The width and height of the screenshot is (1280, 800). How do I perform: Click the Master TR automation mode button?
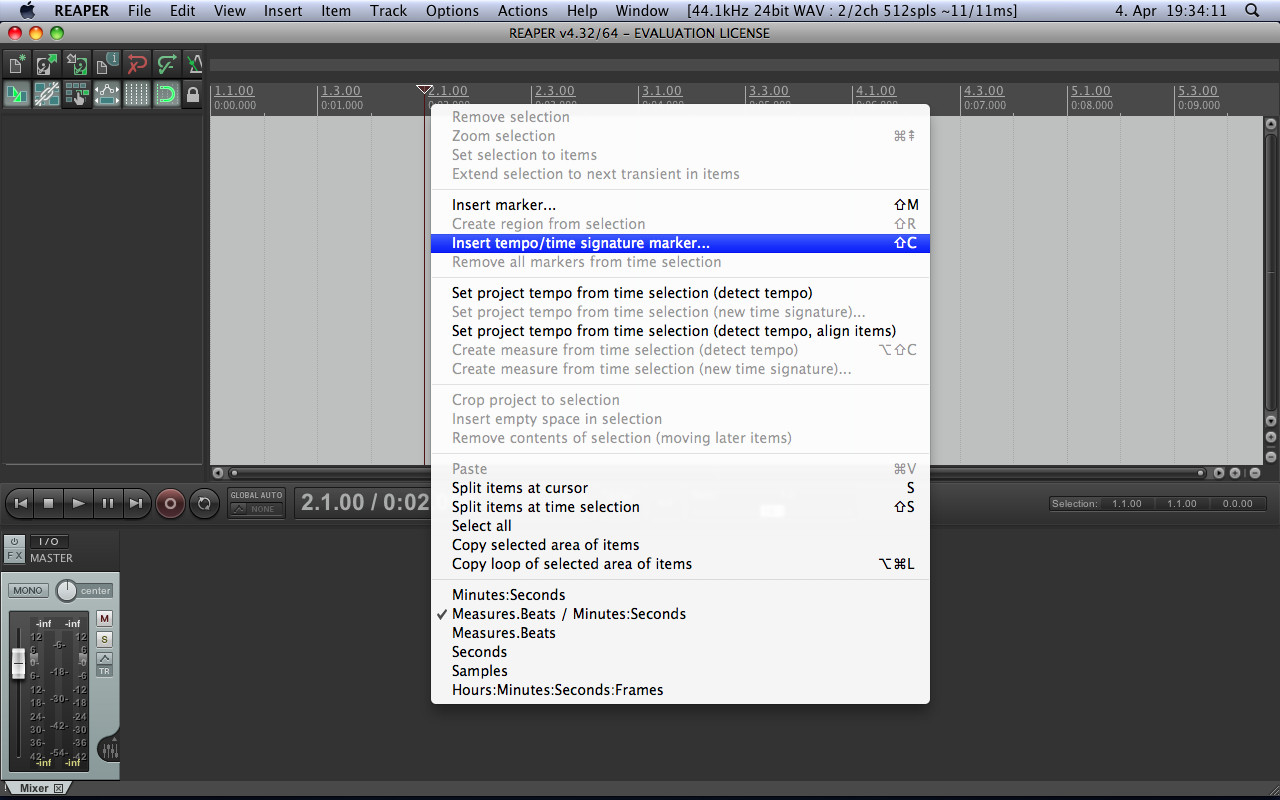click(x=104, y=671)
